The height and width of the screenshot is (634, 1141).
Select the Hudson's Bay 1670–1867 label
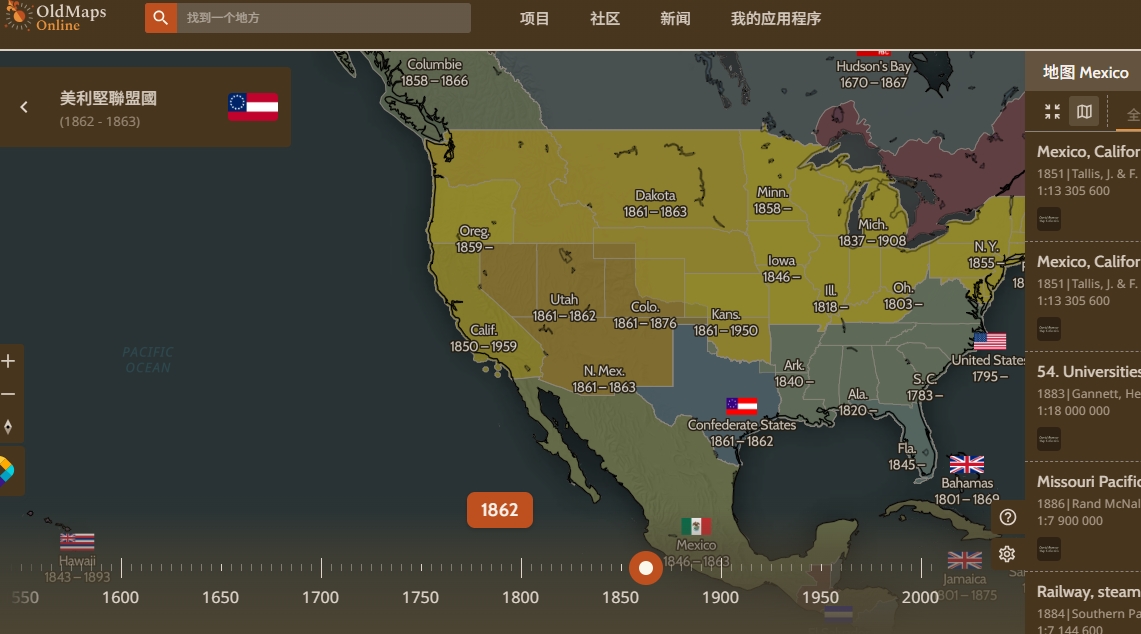pyautogui.click(x=873, y=74)
